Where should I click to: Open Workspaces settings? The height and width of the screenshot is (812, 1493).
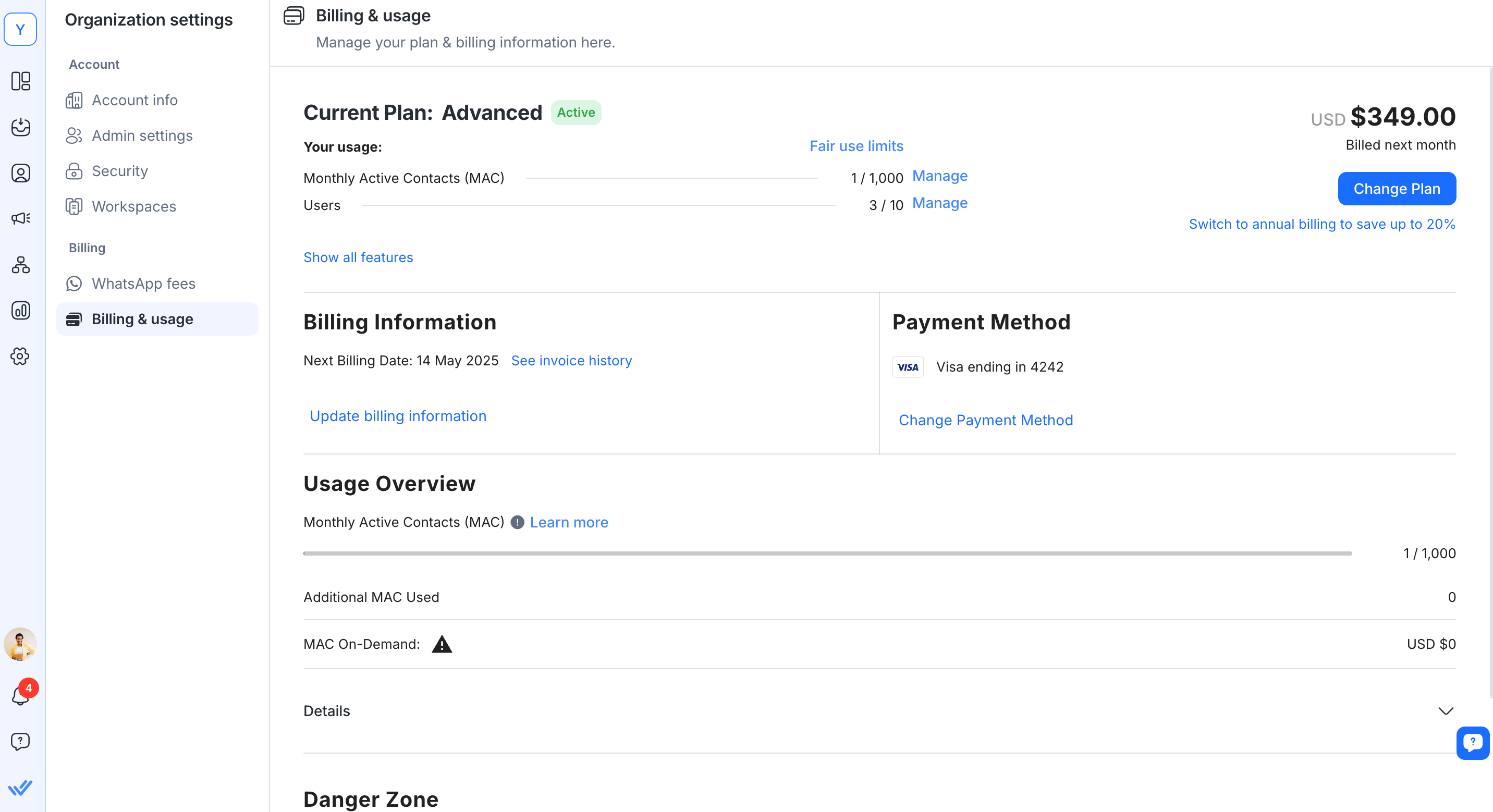[x=133, y=206]
